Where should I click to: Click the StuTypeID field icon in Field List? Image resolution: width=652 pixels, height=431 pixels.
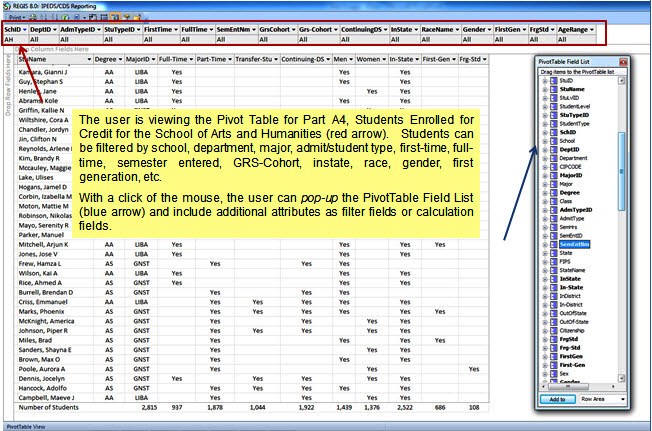[554, 115]
